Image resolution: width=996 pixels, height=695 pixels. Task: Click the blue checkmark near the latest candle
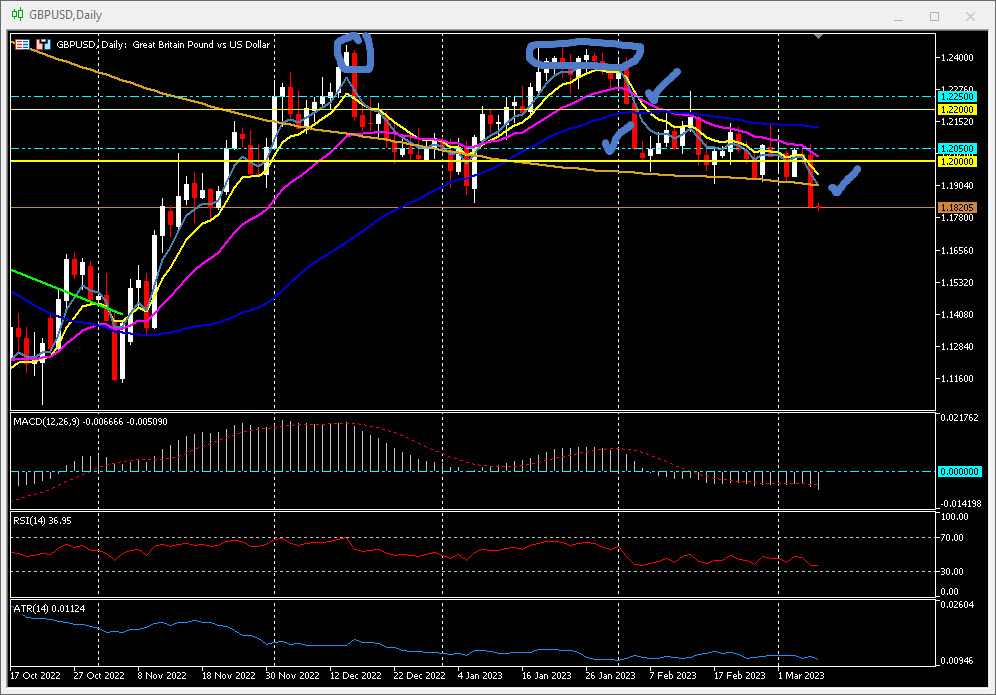tap(846, 181)
